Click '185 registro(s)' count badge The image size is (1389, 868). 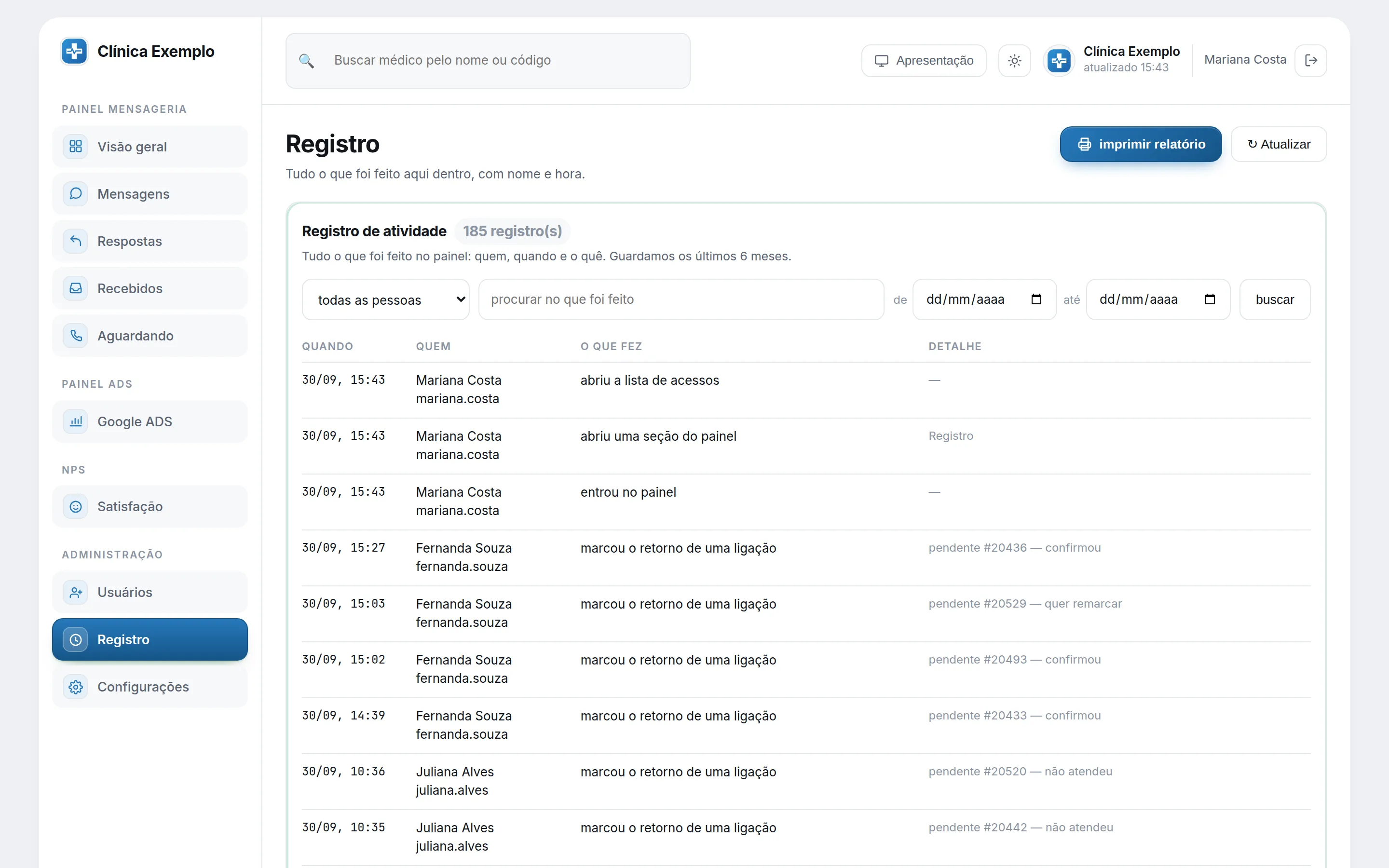512,231
